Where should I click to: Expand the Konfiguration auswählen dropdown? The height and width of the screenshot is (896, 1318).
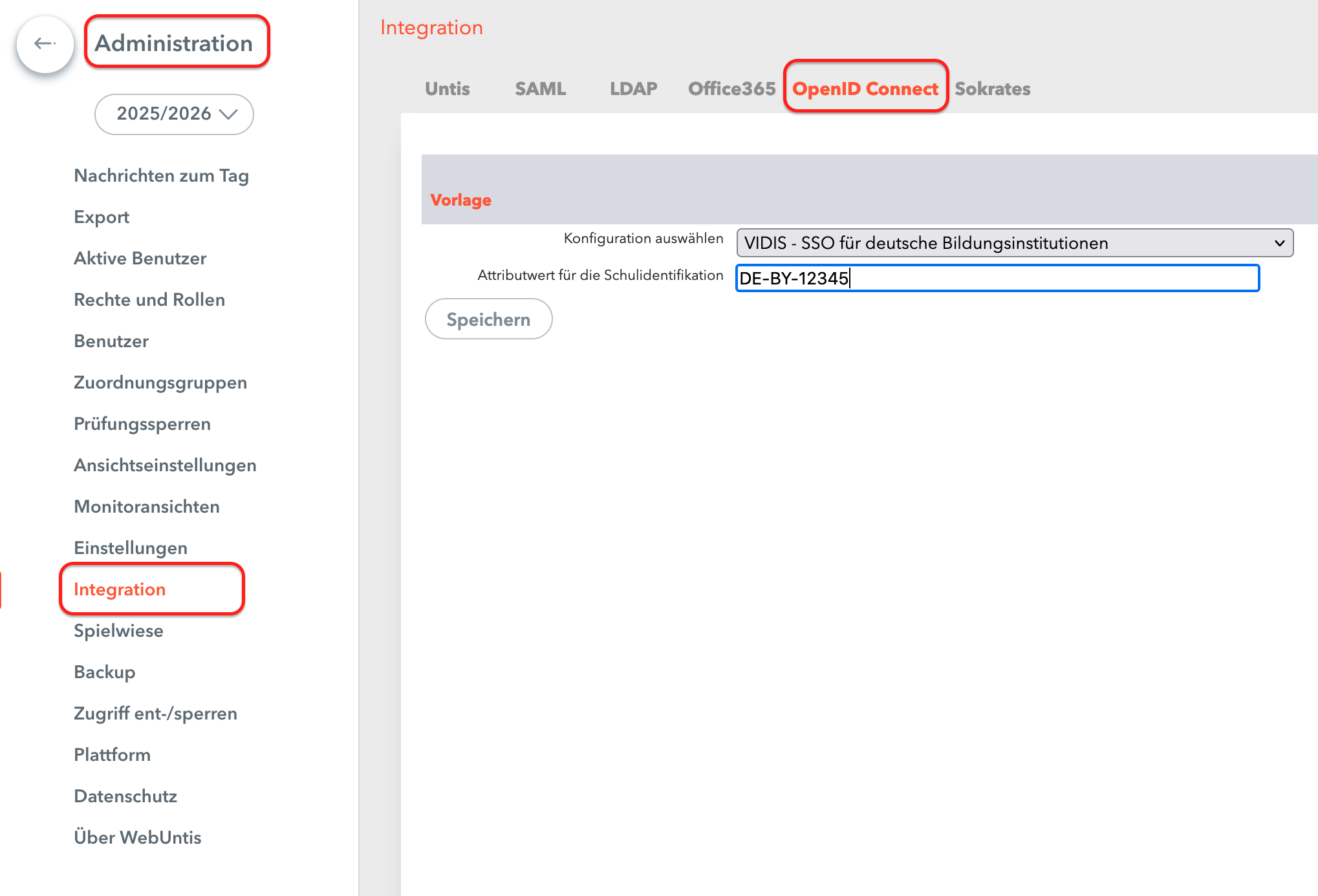click(1014, 243)
